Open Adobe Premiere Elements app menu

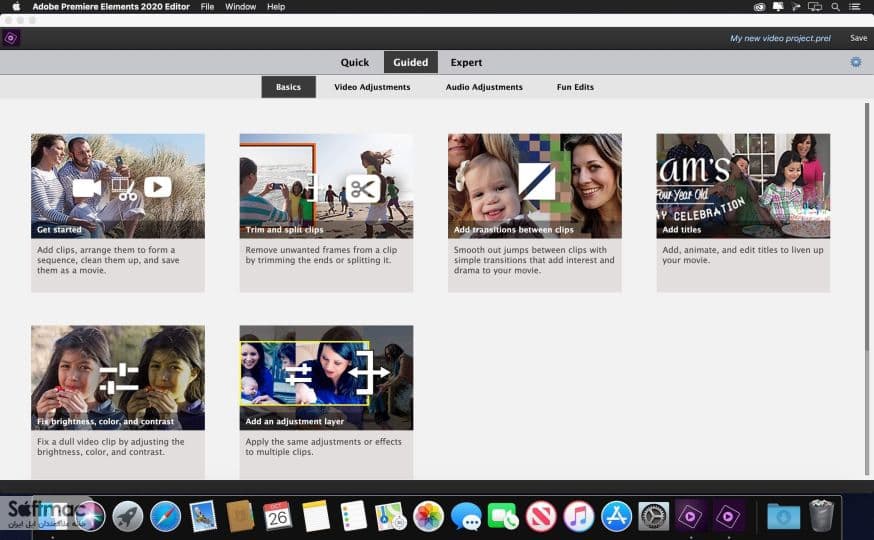point(111,7)
